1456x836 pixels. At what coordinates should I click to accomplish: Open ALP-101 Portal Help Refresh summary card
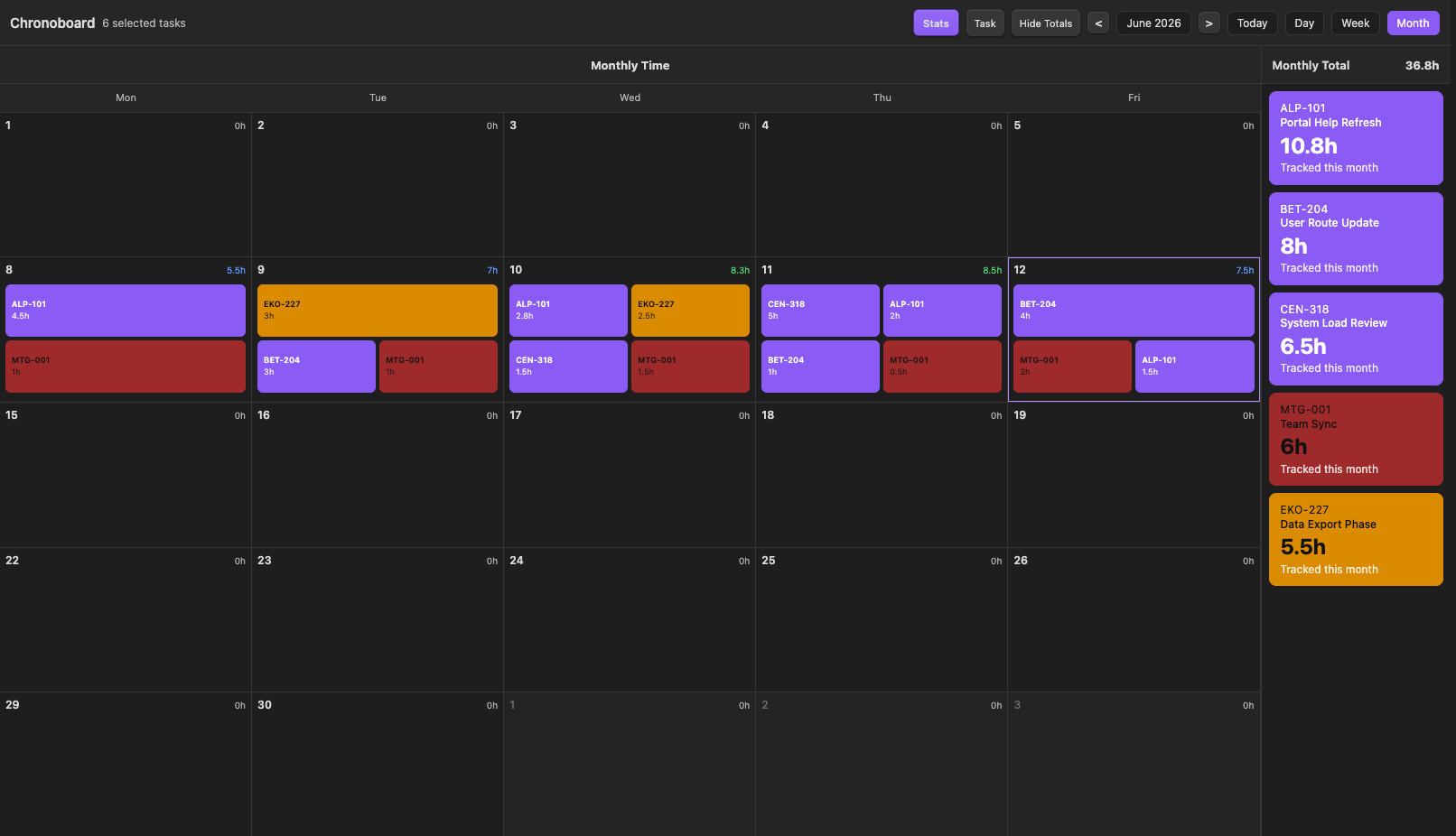point(1356,138)
